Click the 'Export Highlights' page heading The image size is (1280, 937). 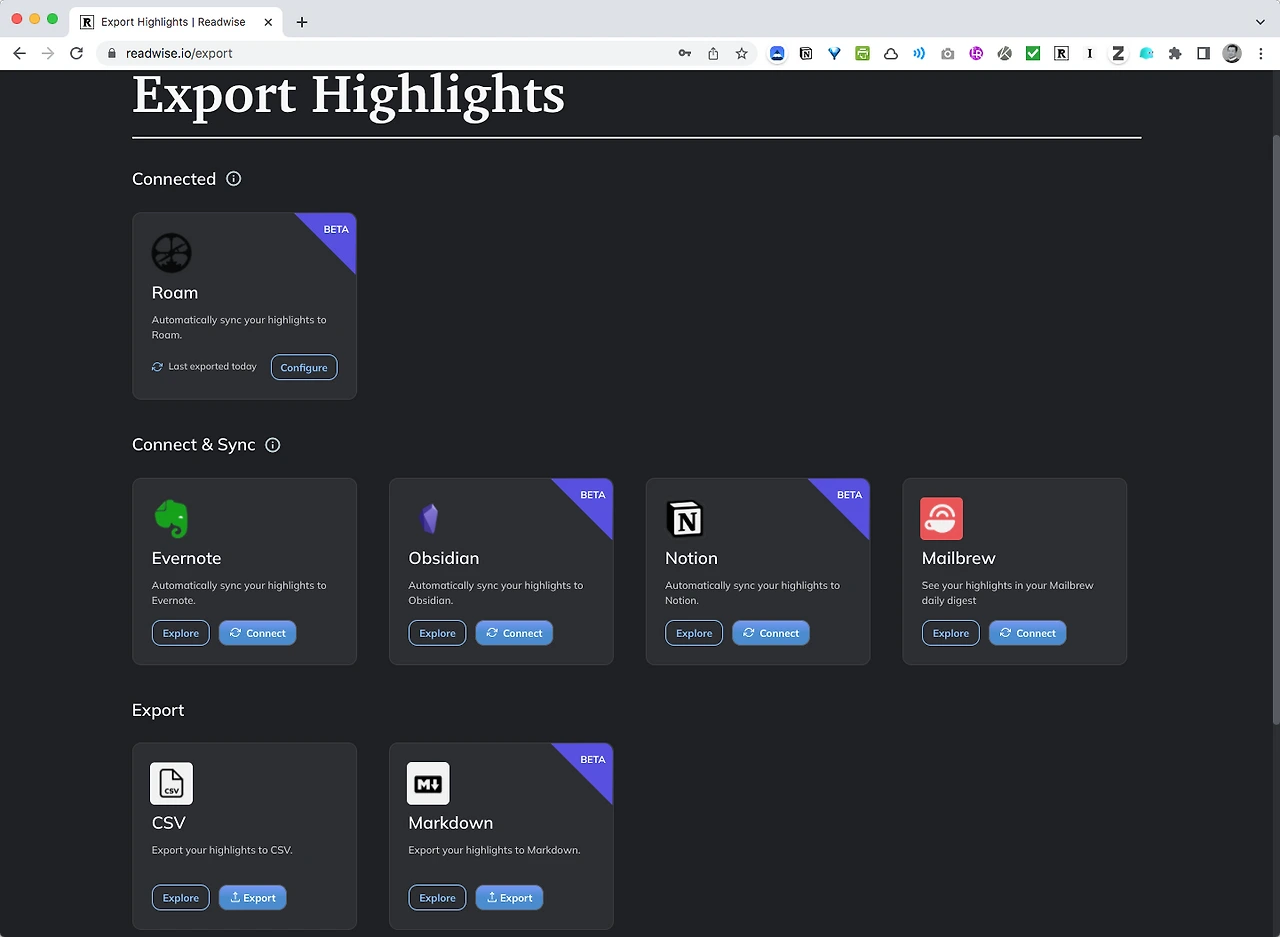(349, 96)
